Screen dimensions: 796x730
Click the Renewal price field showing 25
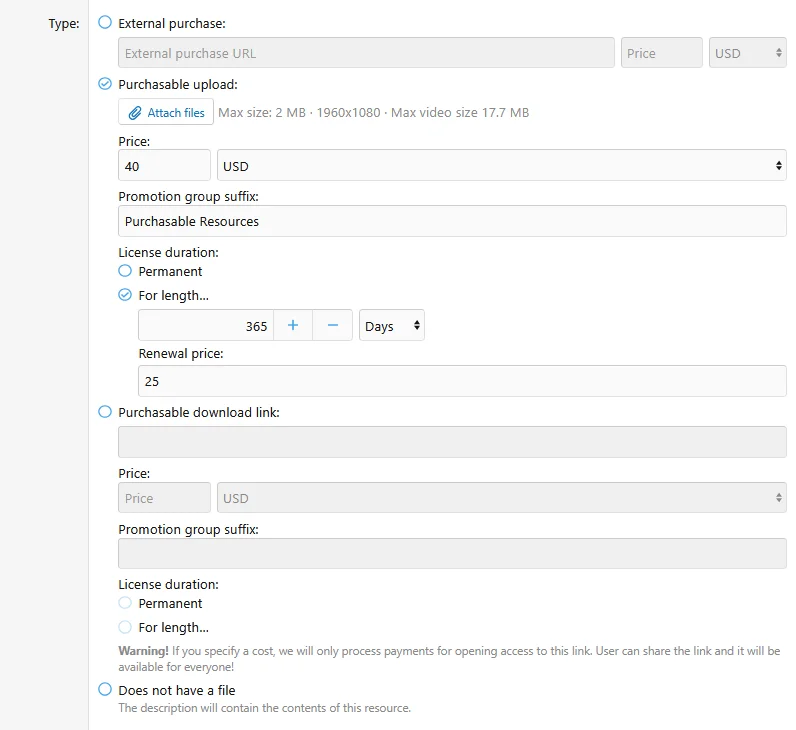(x=462, y=381)
